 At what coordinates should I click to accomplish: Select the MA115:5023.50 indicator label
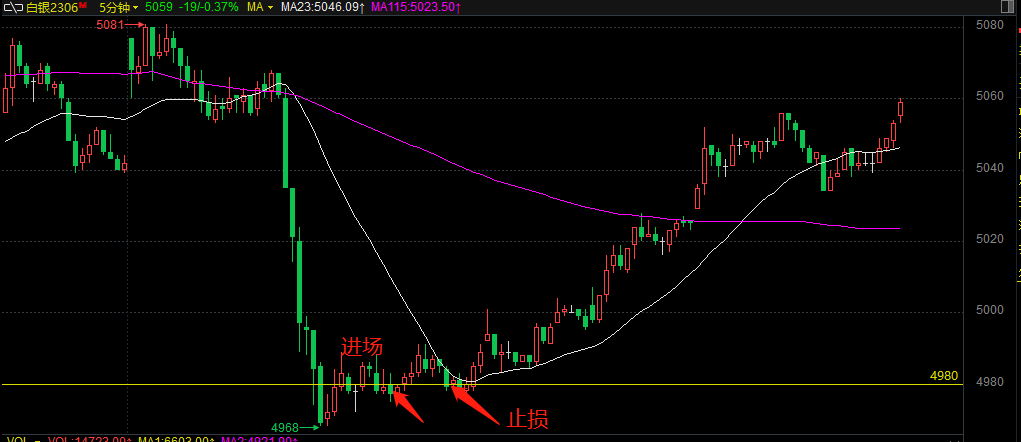coord(416,8)
